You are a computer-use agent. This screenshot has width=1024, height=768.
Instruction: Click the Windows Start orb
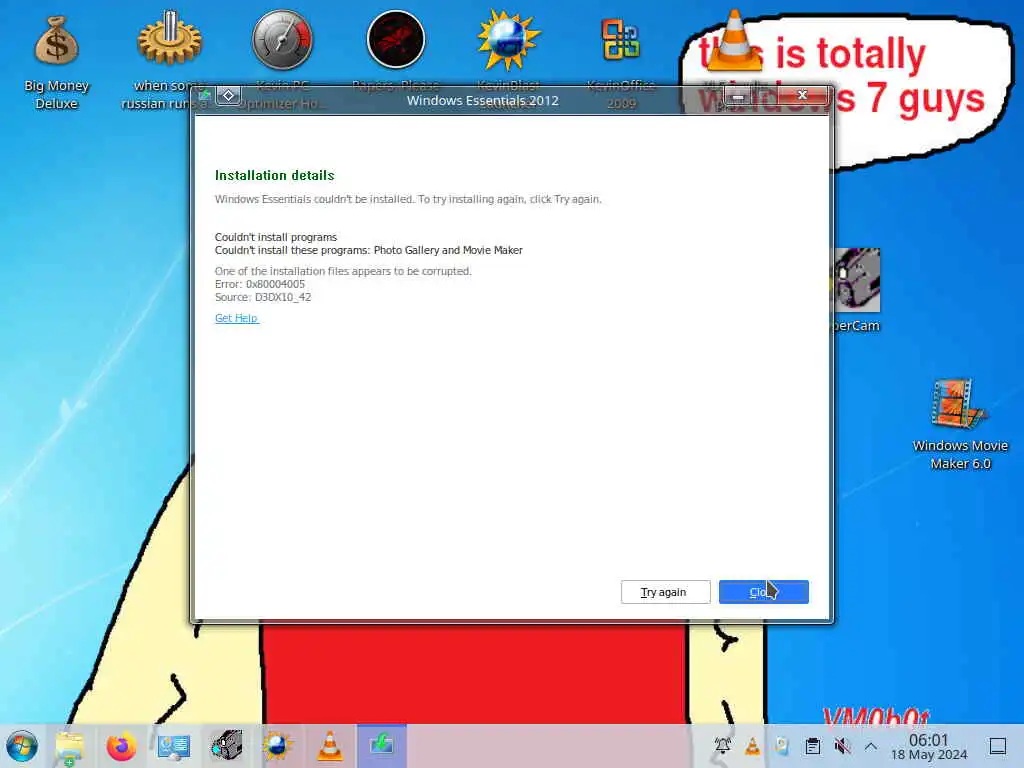pyautogui.click(x=22, y=746)
